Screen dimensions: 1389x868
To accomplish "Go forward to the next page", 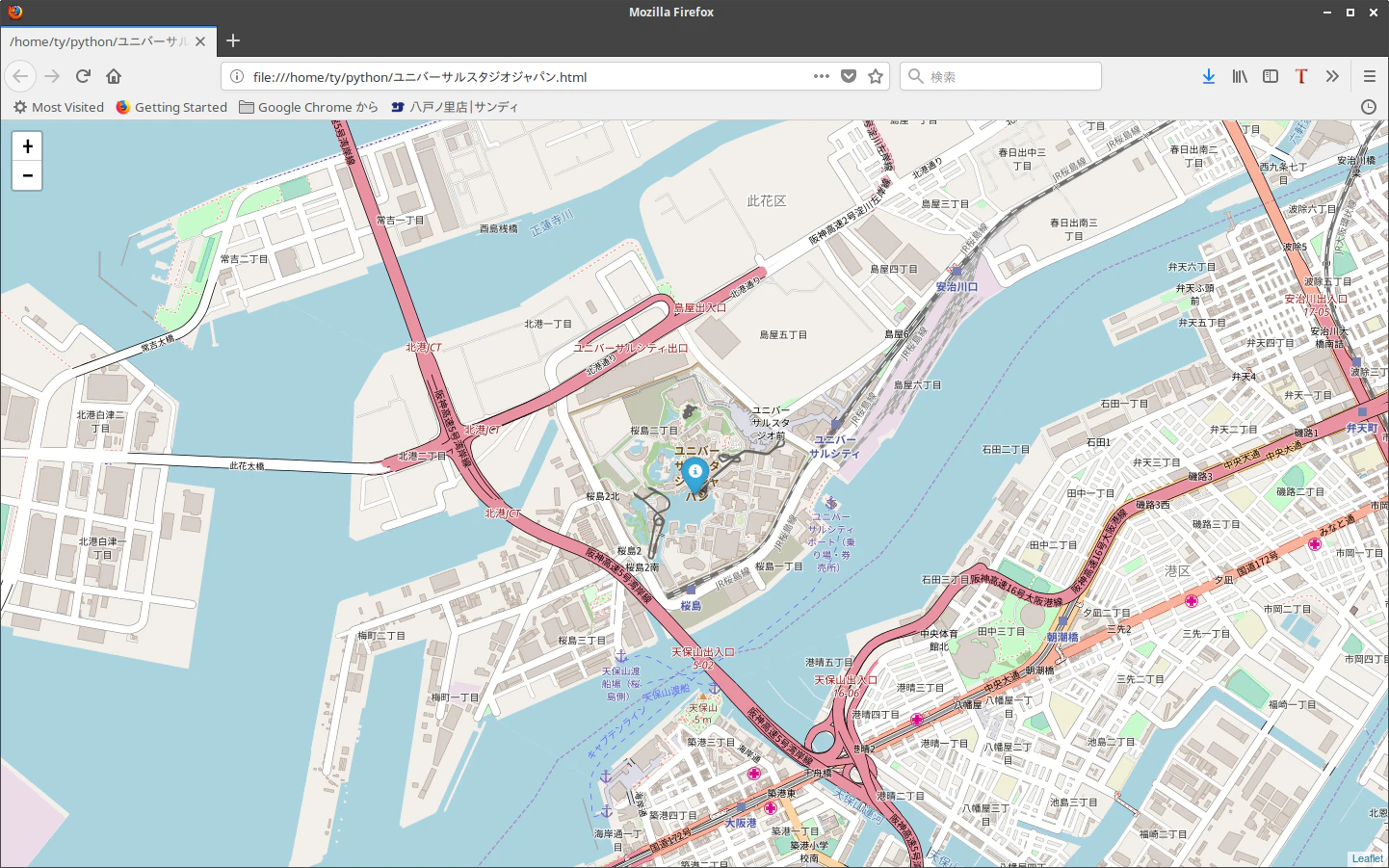I will click(x=52, y=76).
